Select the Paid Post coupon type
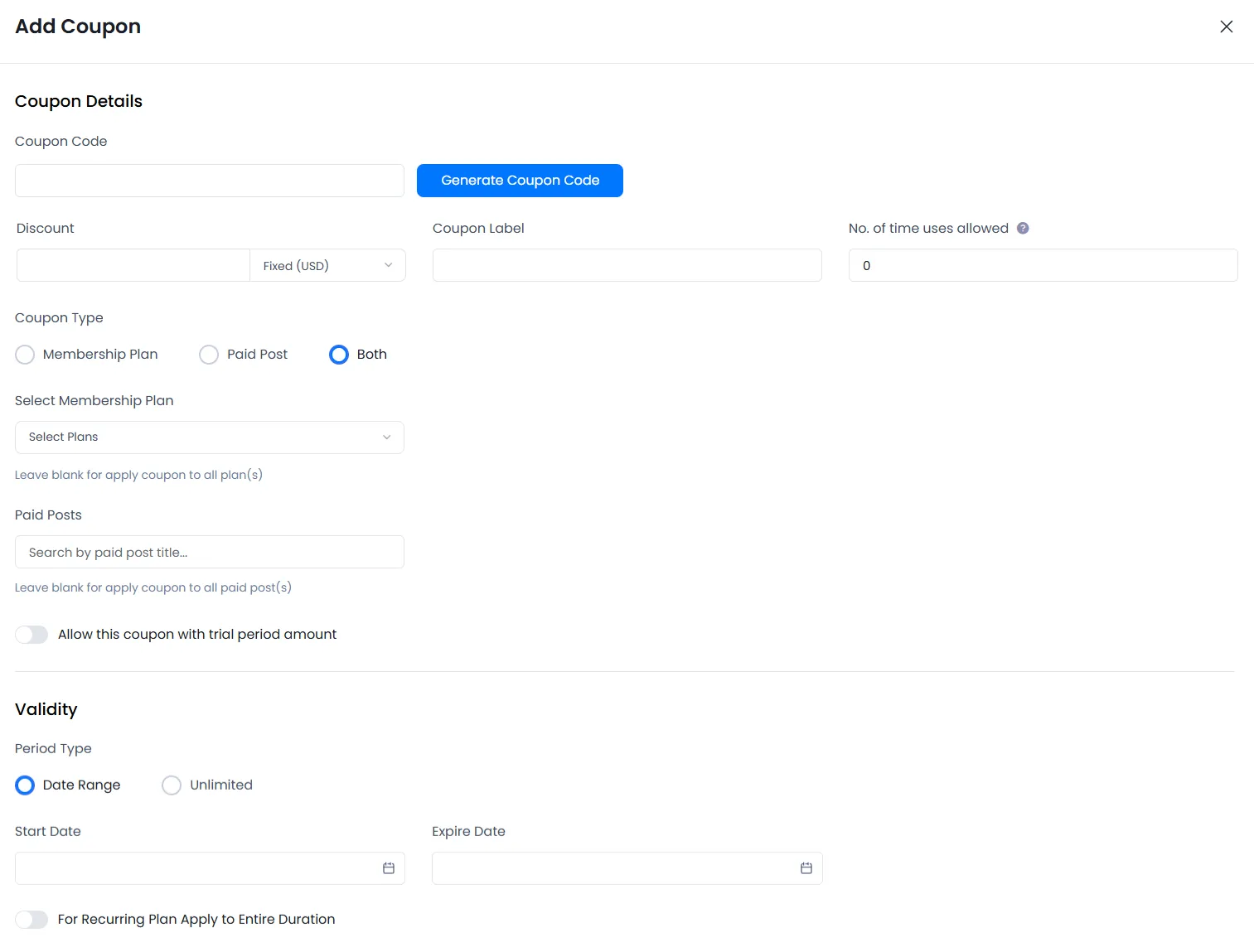The height and width of the screenshot is (952, 1254). 208,354
